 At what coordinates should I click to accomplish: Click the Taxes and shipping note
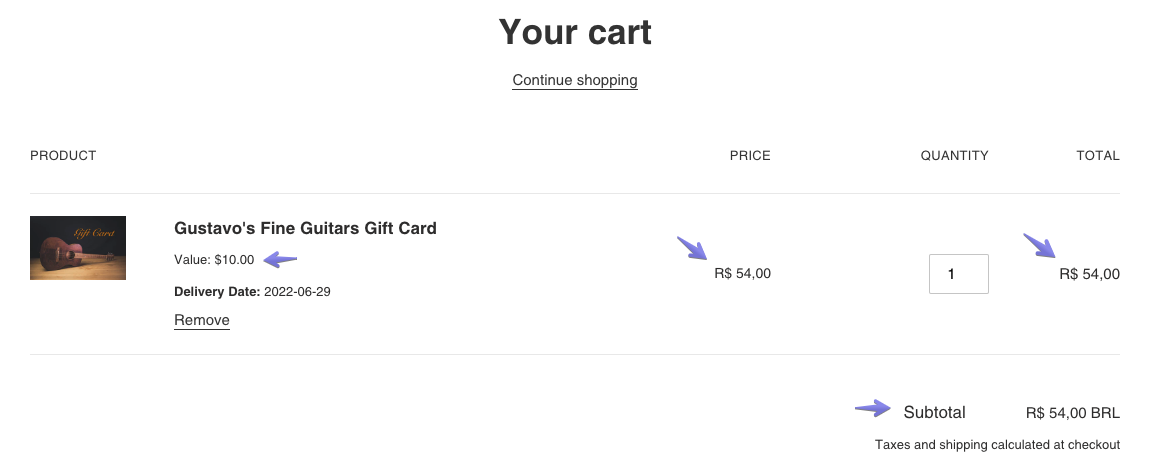tap(997, 445)
